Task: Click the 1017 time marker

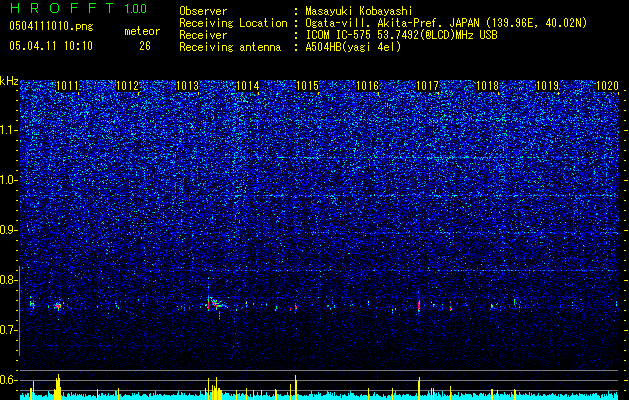Action: pyautogui.click(x=427, y=86)
